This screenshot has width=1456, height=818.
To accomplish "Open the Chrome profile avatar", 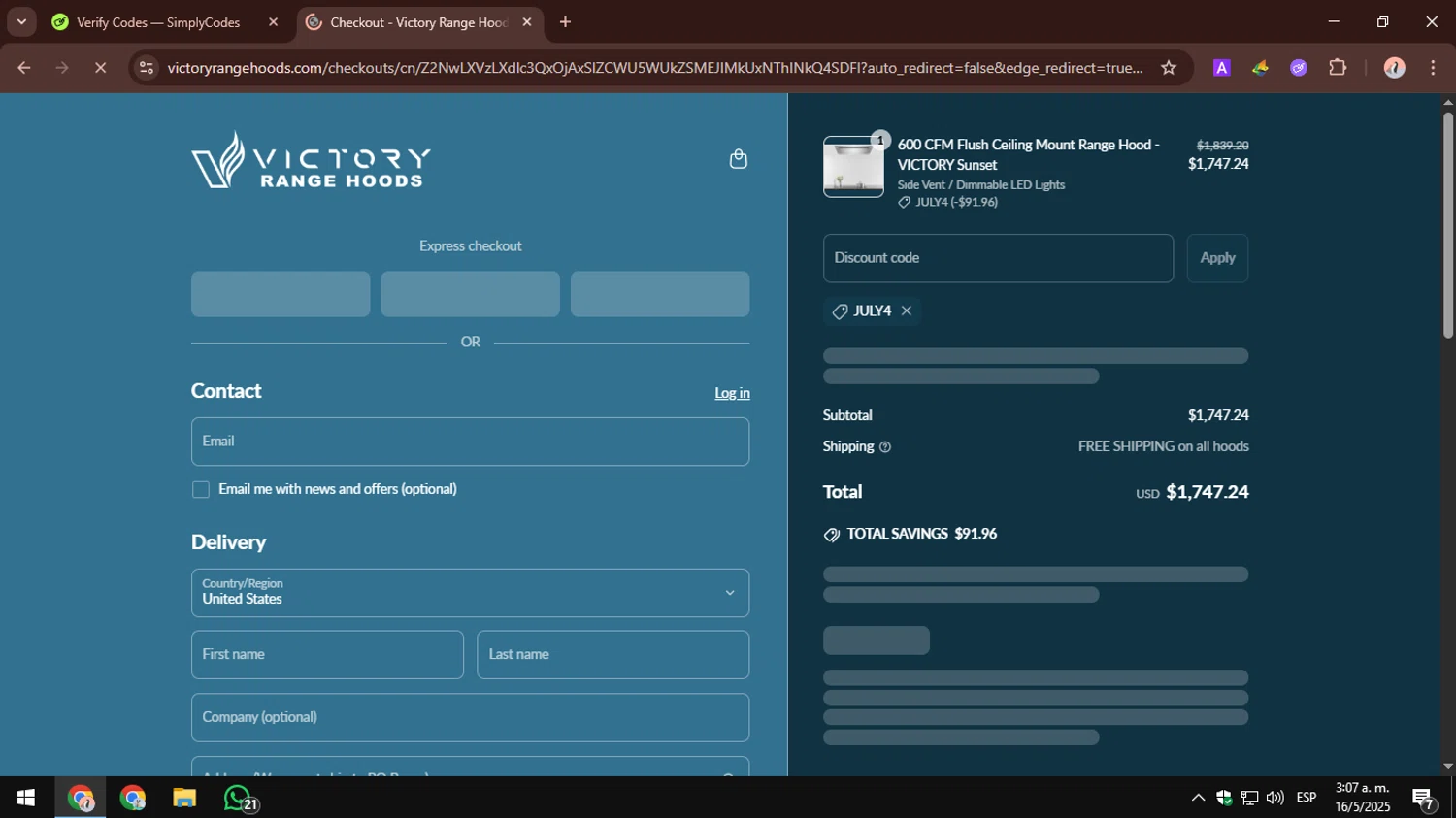I will coord(1395,68).
